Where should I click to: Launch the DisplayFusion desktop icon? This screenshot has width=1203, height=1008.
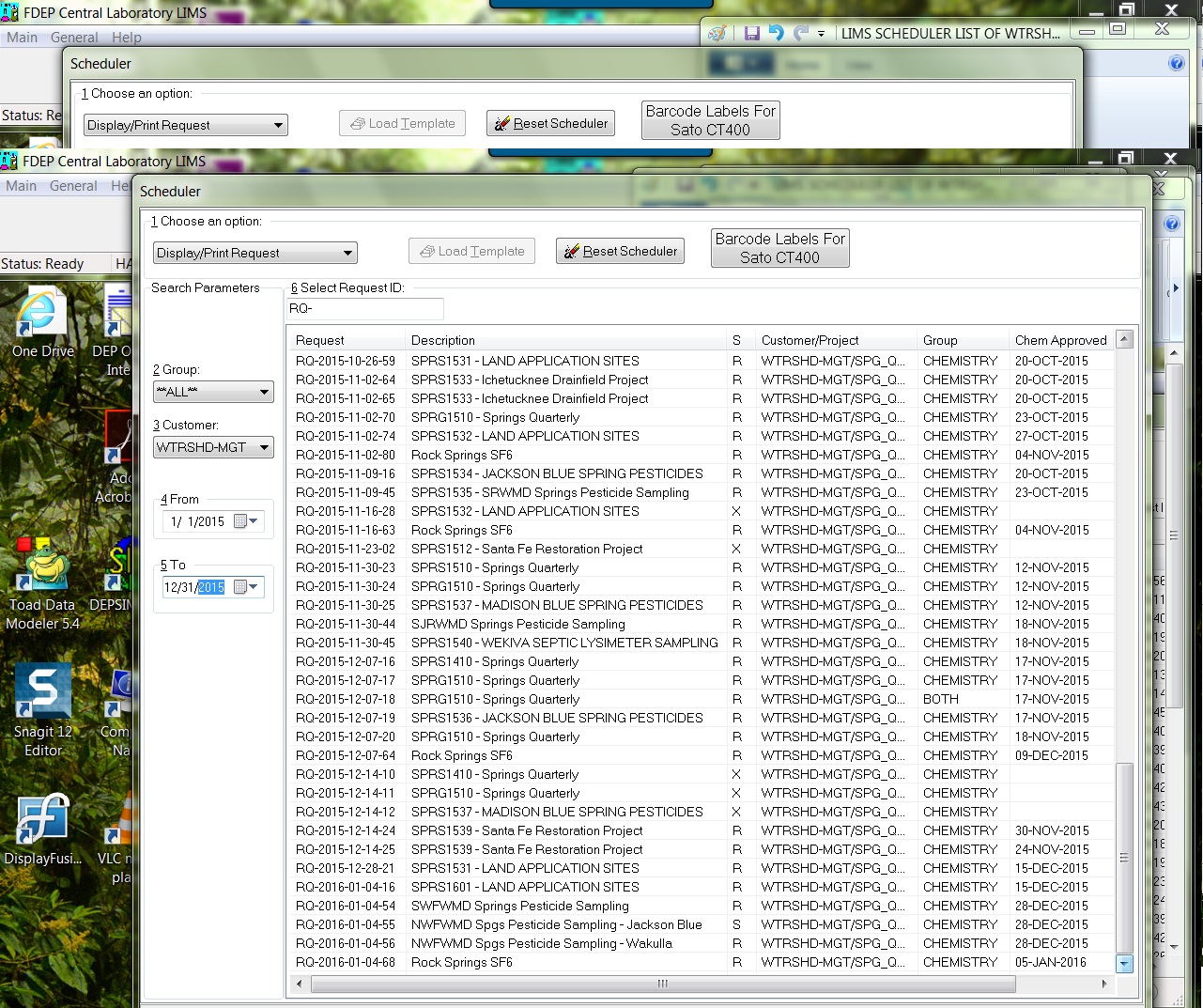click(43, 830)
